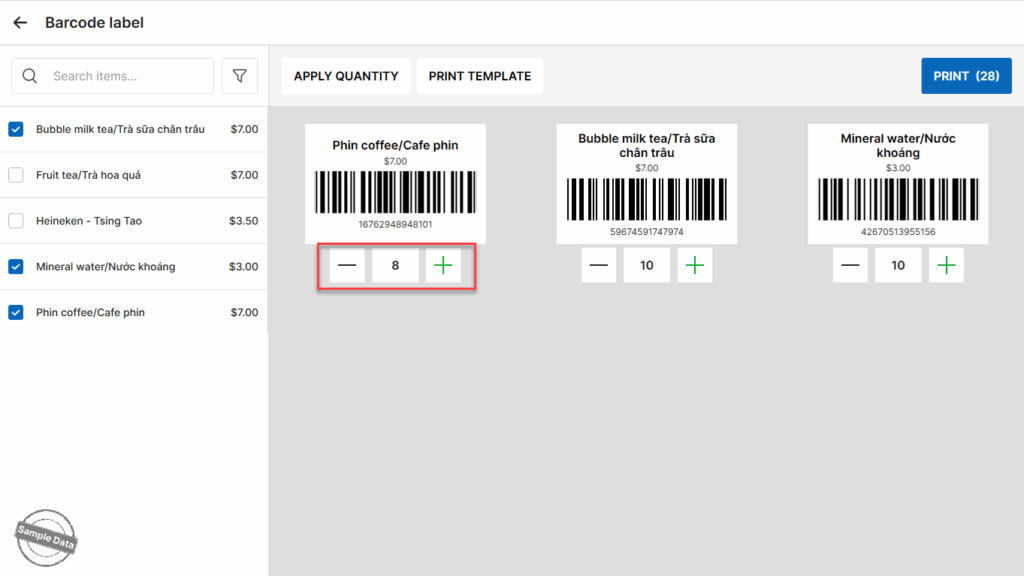The width and height of the screenshot is (1024, 576).
Task: Deselect Phin coffee checkbox in list
Action: tap(16, 313)
